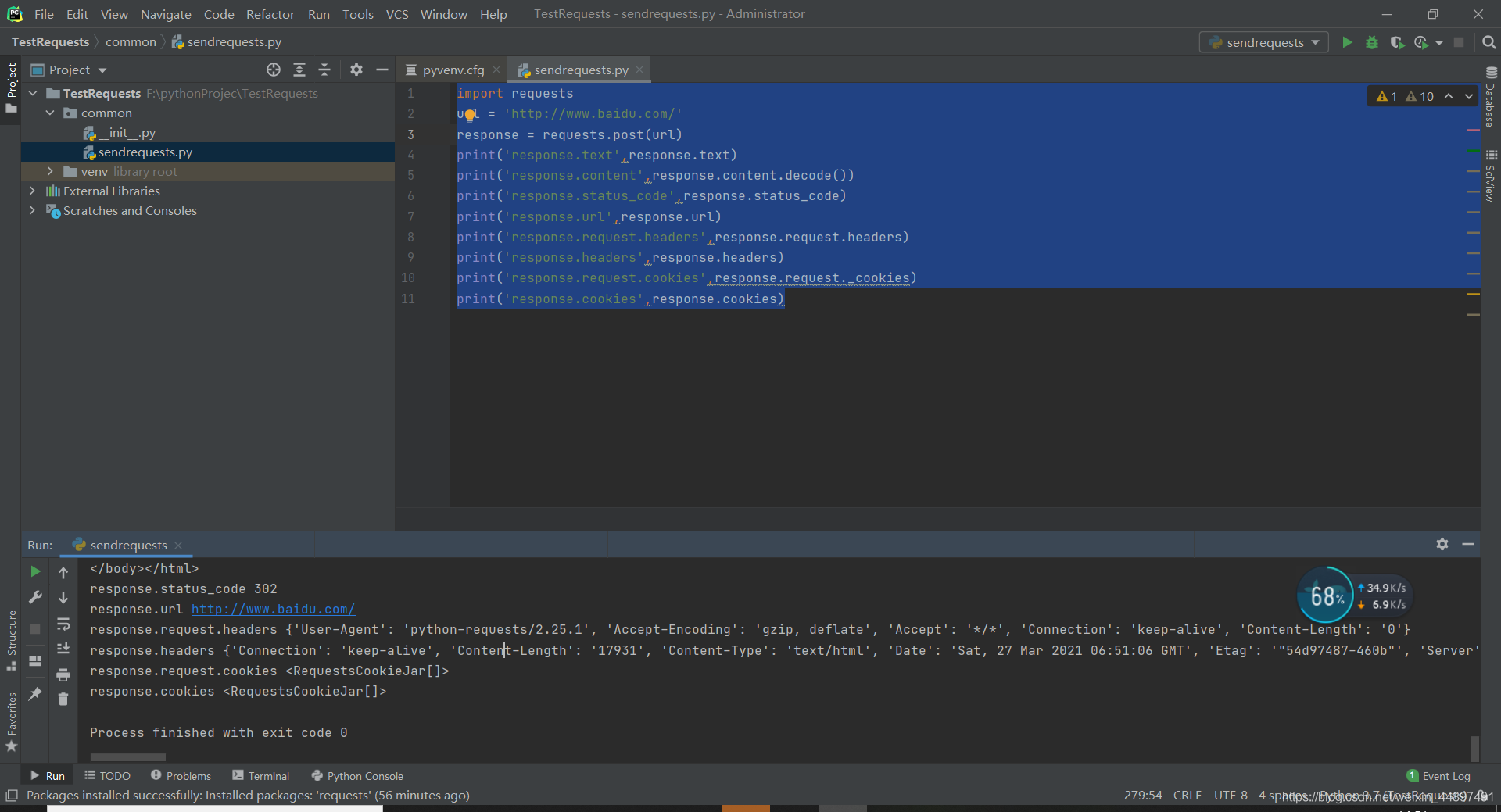The height and width of the screenshot is (812, 1501).
Task: Open Run panel gear options
Action: tap(1442, 544)
